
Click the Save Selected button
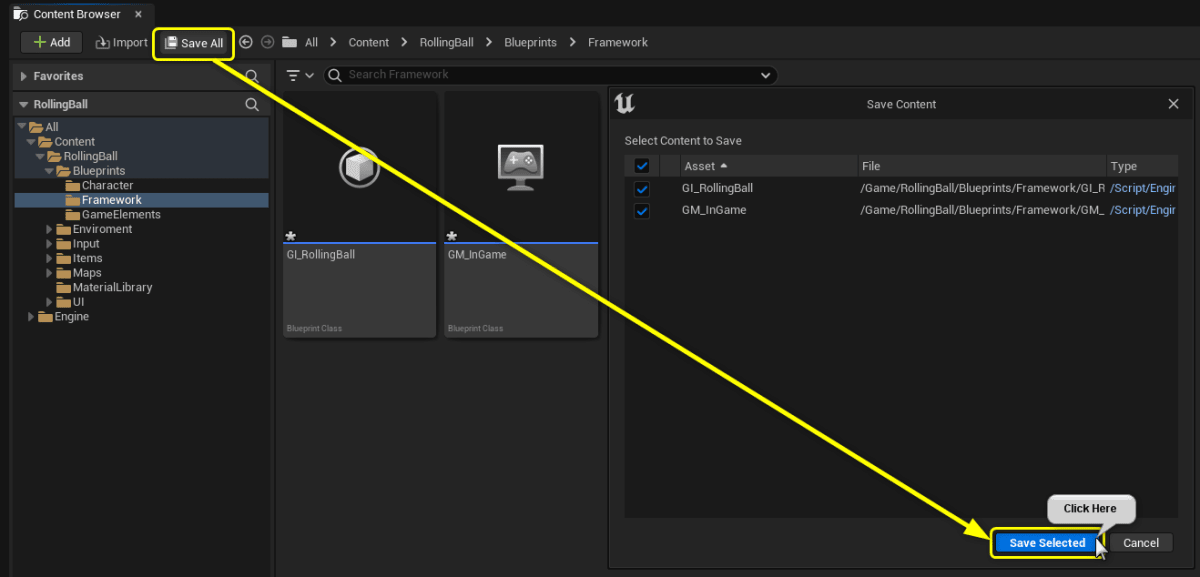pos(1045,542)
